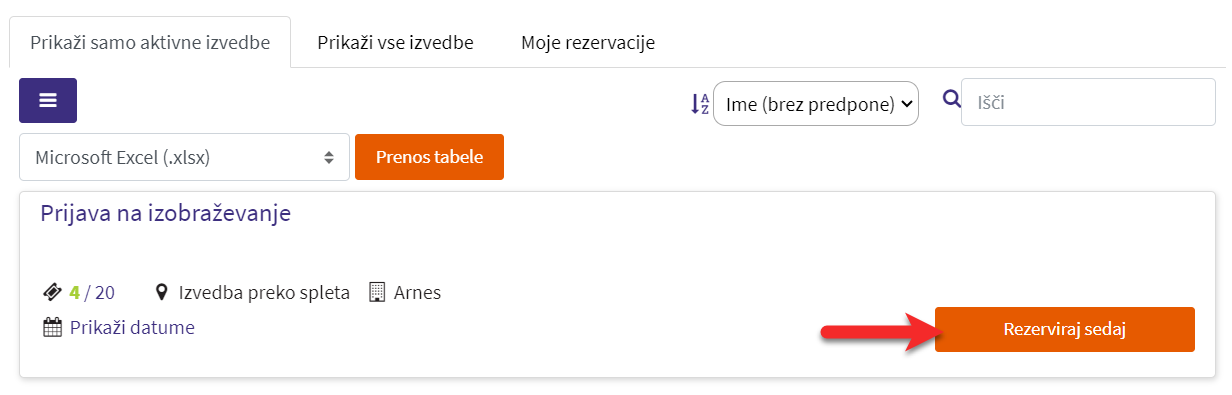Viewport: 1232px width, 395px height.
Task: Click the magnifying glass search icon
Action: [952, 98]
